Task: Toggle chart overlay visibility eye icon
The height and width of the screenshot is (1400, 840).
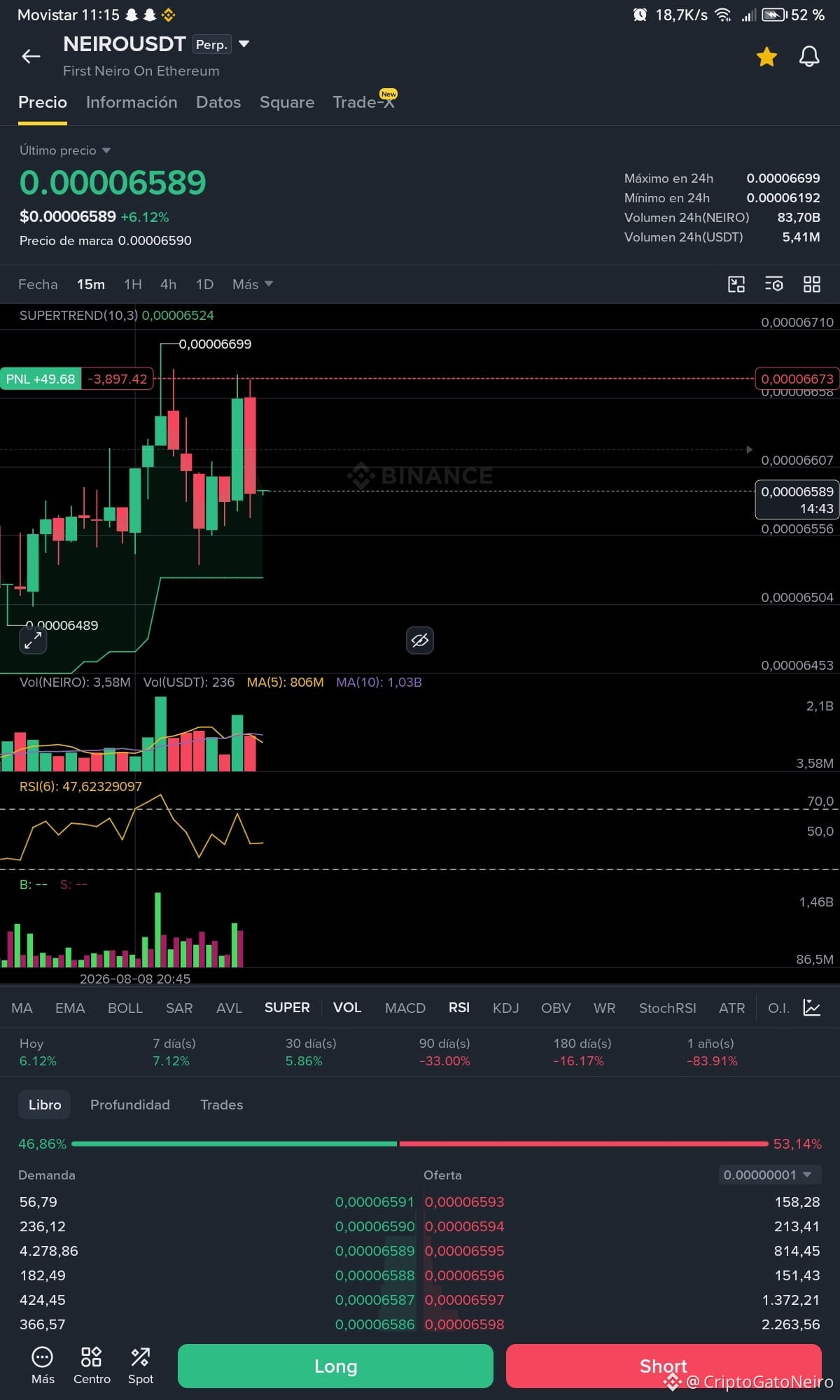Action: 420,640
